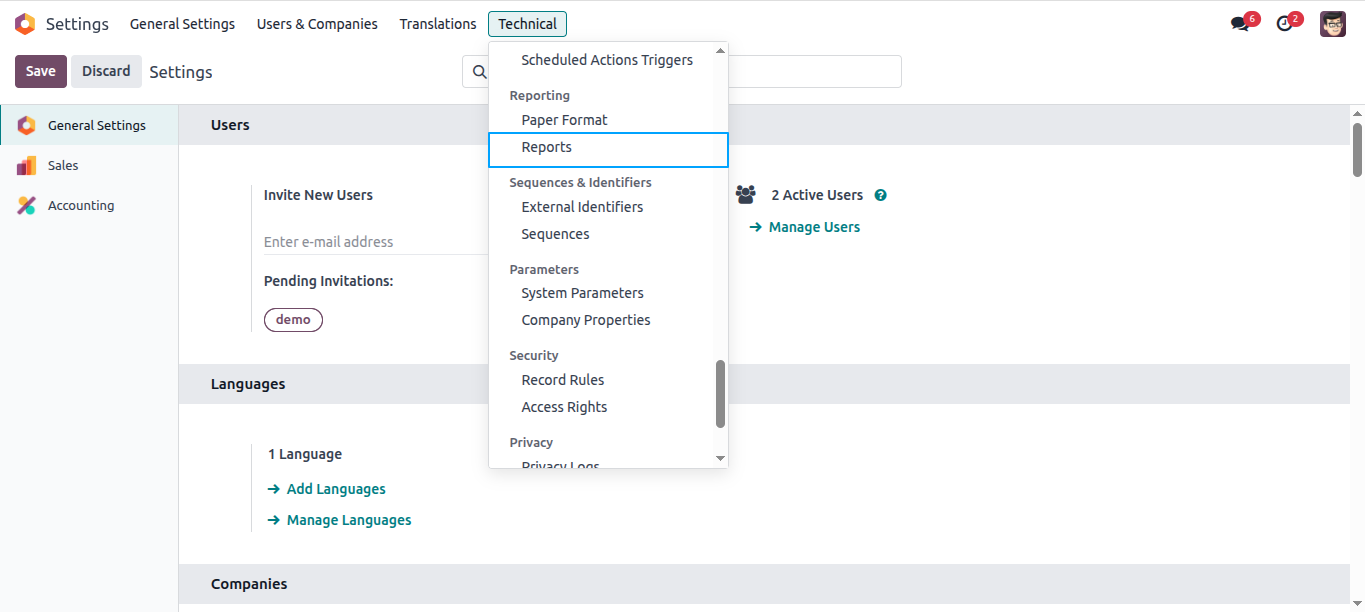Open the Manage Languages link
The width and height of the screenshot is (1365, 612).
click(339, 520)
